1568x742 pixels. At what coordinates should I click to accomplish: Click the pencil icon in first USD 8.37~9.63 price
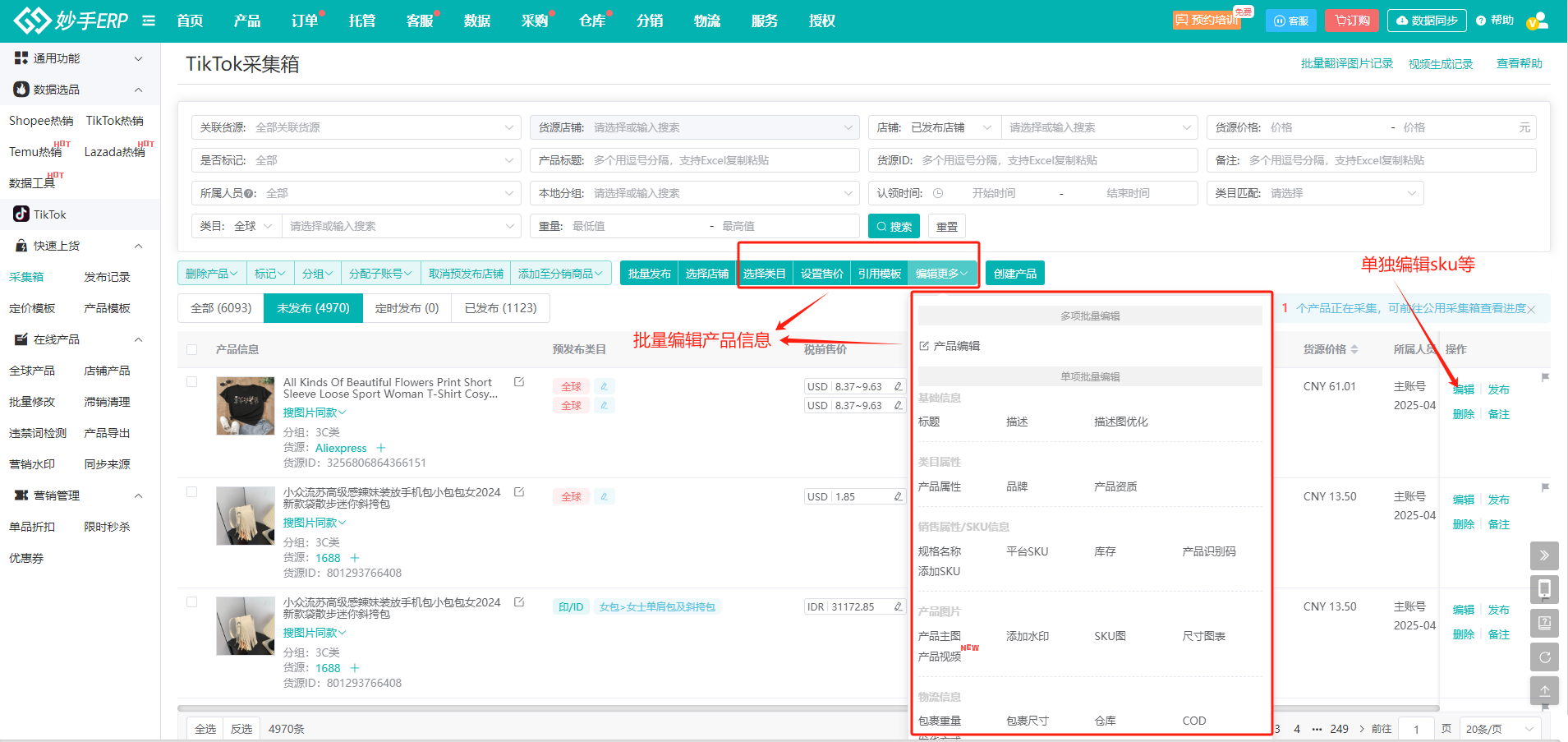click(898, 386)
